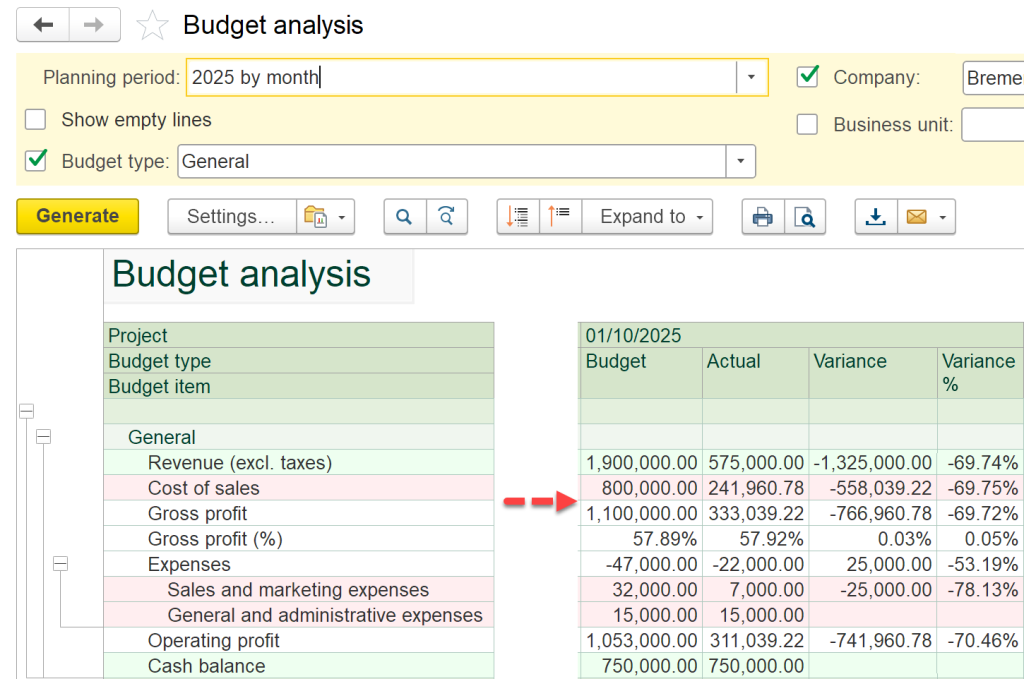Toggle the Company checkbox
The image size is (1024, 679).
[808, 77]
